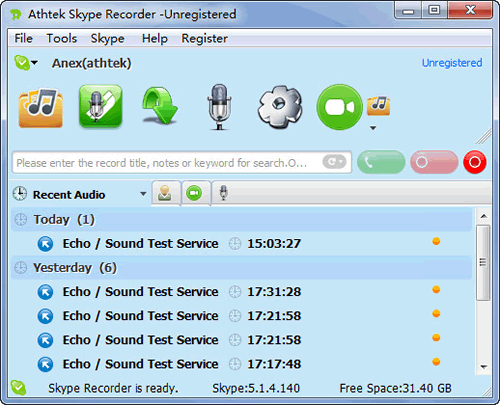Click the list's vertical scrollbar thumb

483,263
